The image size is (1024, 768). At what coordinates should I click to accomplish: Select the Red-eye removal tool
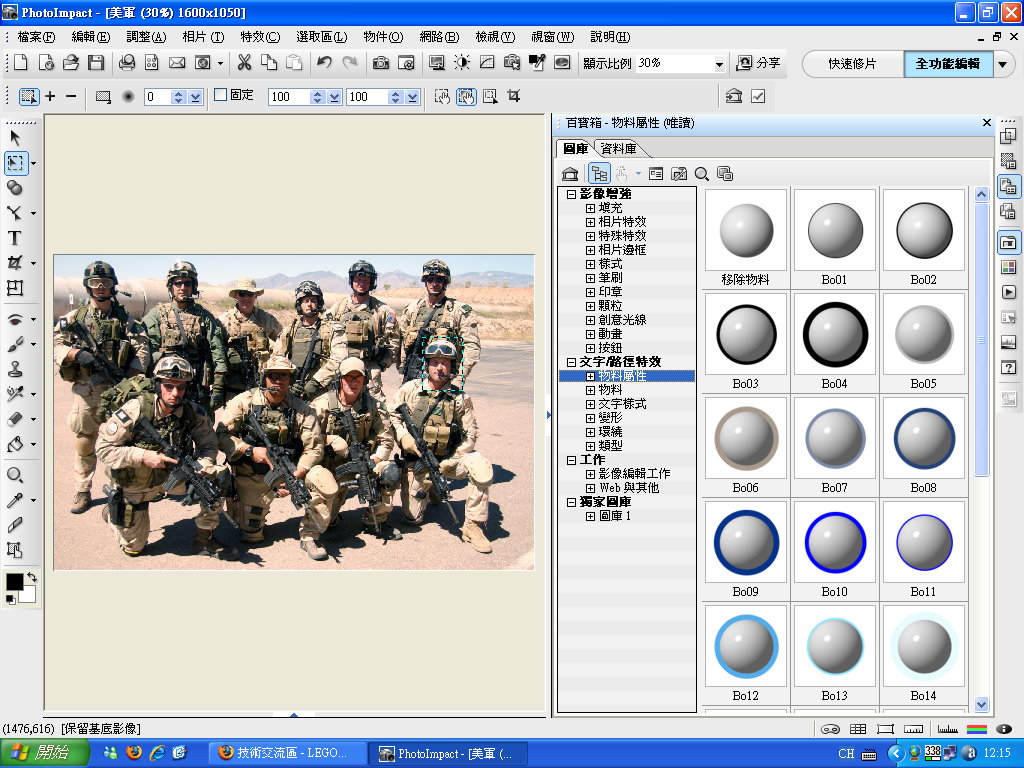(15, 319)
